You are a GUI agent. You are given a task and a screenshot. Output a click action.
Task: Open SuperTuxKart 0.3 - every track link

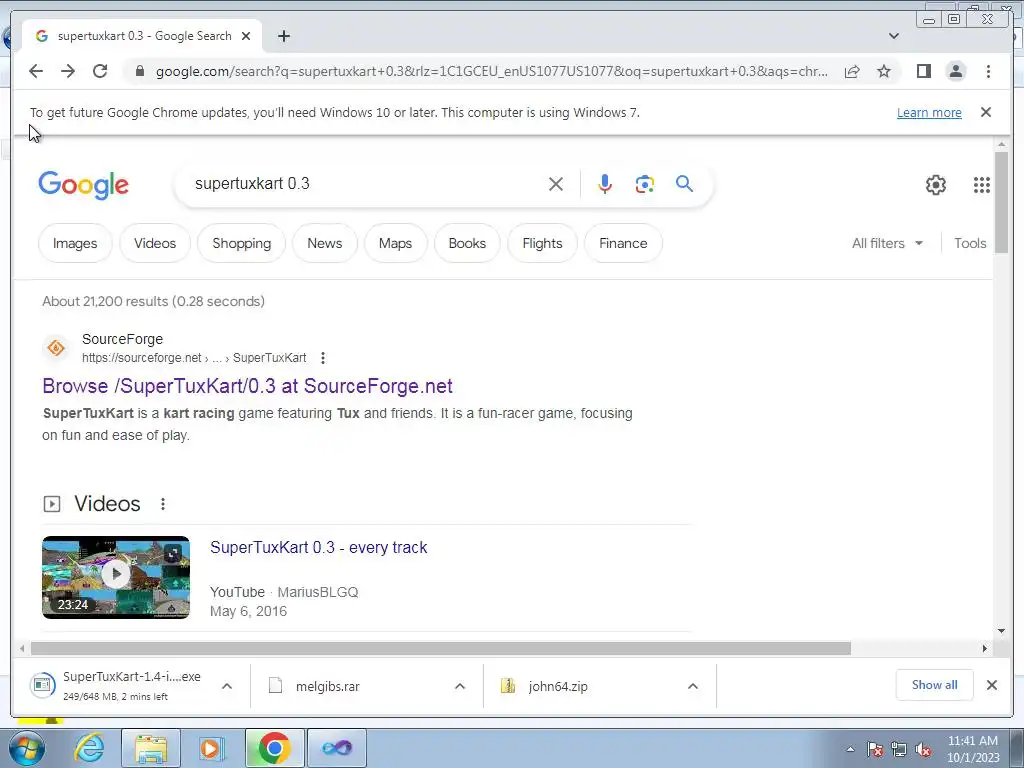coord(319,547)
